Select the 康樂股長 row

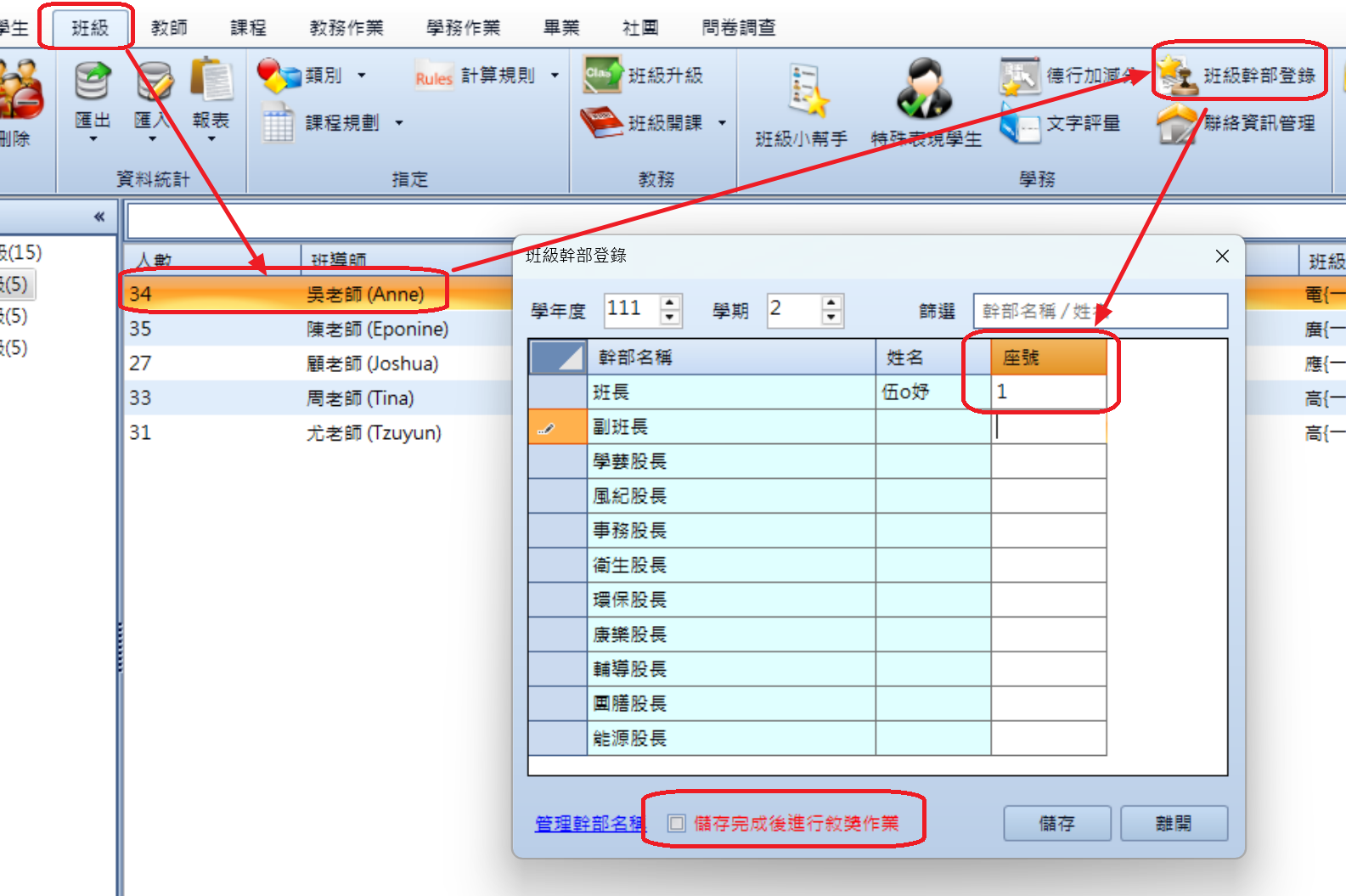(817, 634)
